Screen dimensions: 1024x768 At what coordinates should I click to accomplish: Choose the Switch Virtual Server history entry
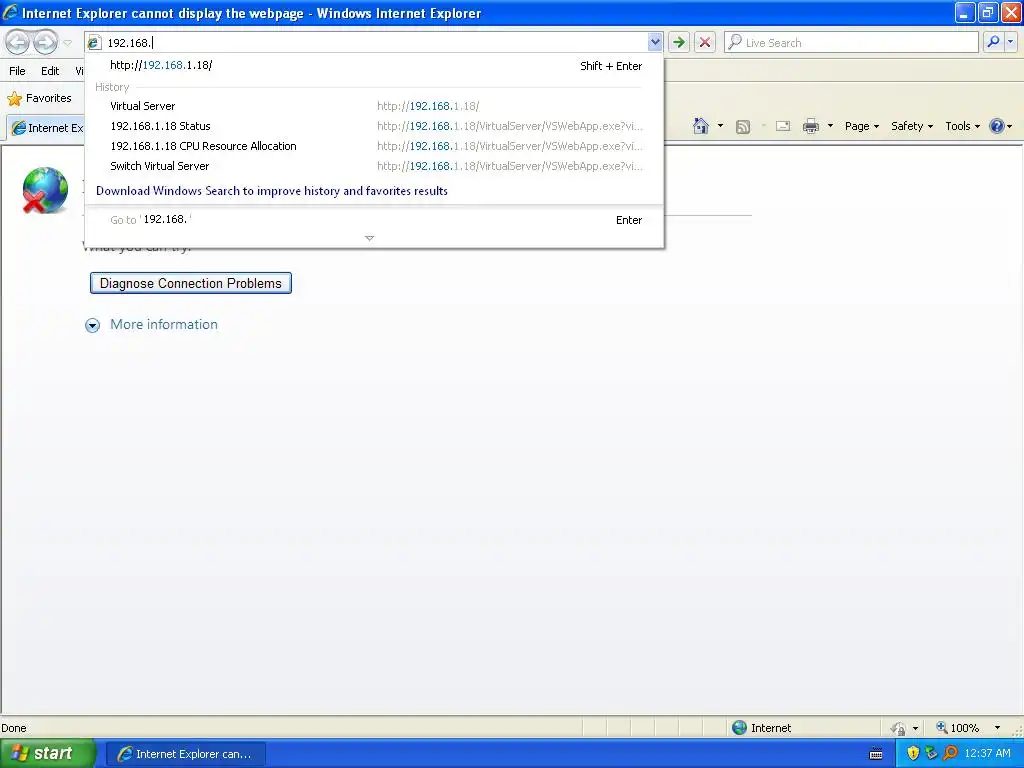(374, 166)
